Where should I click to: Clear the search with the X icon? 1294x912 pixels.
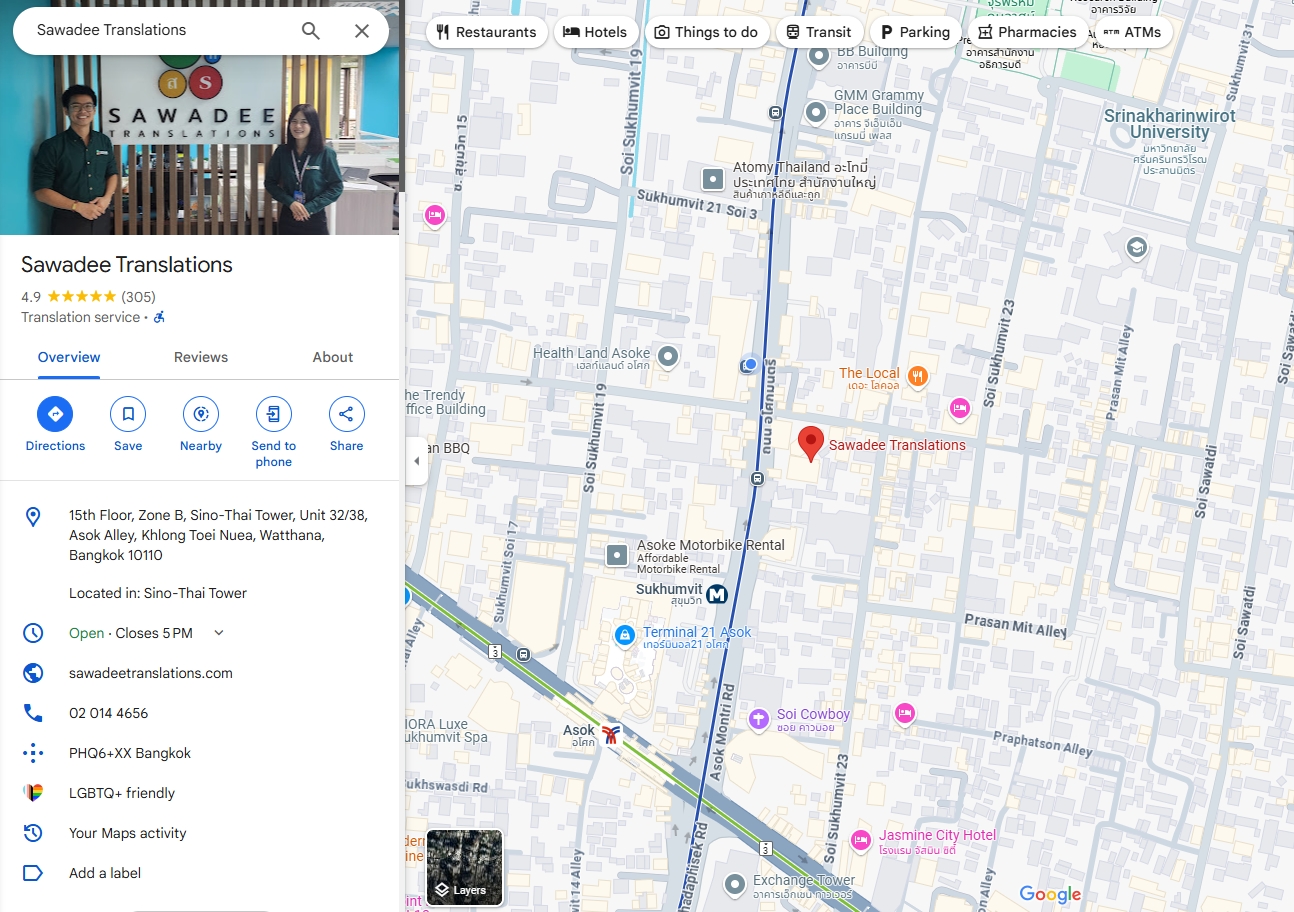point(362,31)
